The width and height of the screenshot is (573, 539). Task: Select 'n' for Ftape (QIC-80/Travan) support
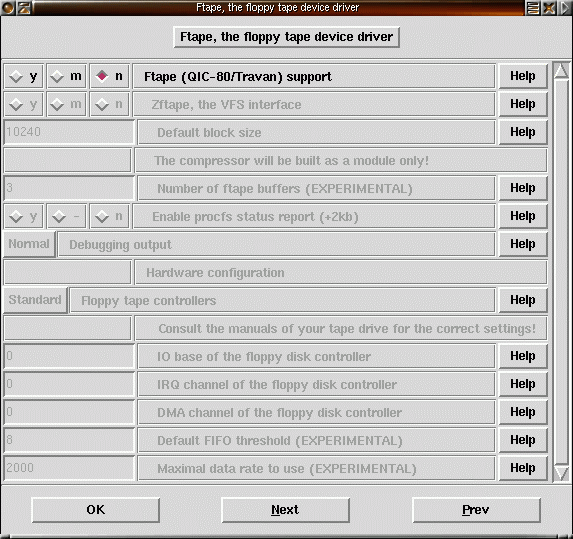click(x=110, y=76)
